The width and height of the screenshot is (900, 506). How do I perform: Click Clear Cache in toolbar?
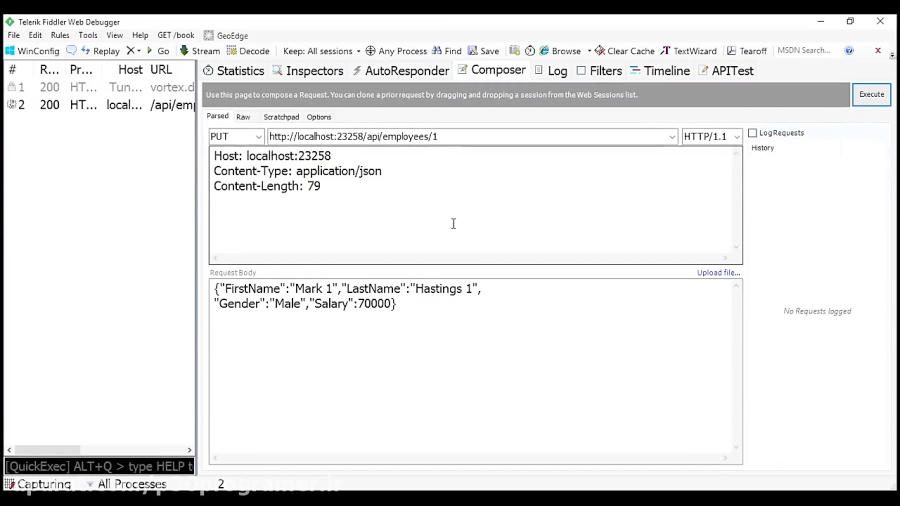click(624, 50)
